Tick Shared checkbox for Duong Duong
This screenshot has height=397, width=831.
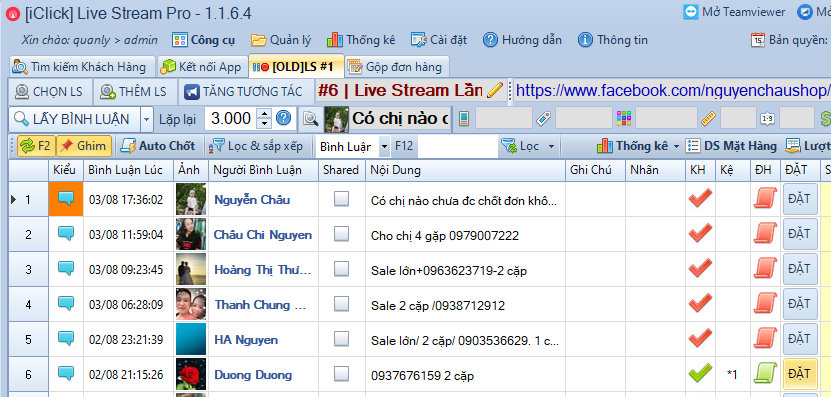coord(341,374)
